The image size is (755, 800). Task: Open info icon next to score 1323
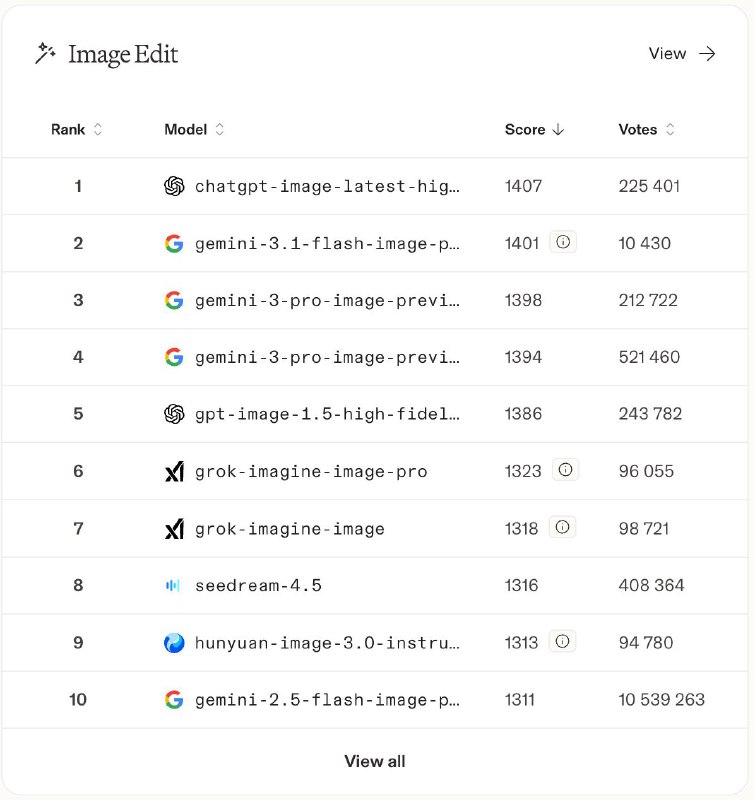pos(566,470)
